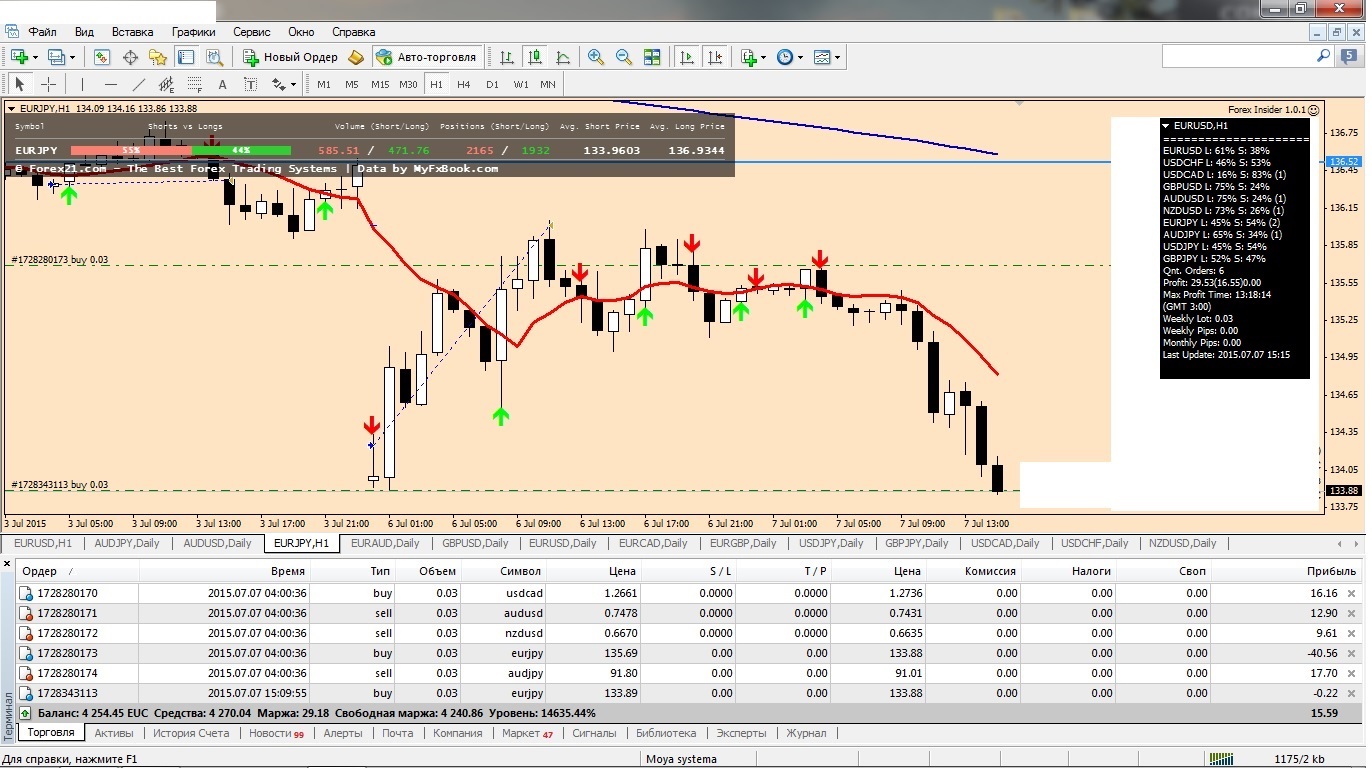Draw a vertical line on chart
Image resolution: width=1372 pixels, height=768 pixels.
point(83,85)
